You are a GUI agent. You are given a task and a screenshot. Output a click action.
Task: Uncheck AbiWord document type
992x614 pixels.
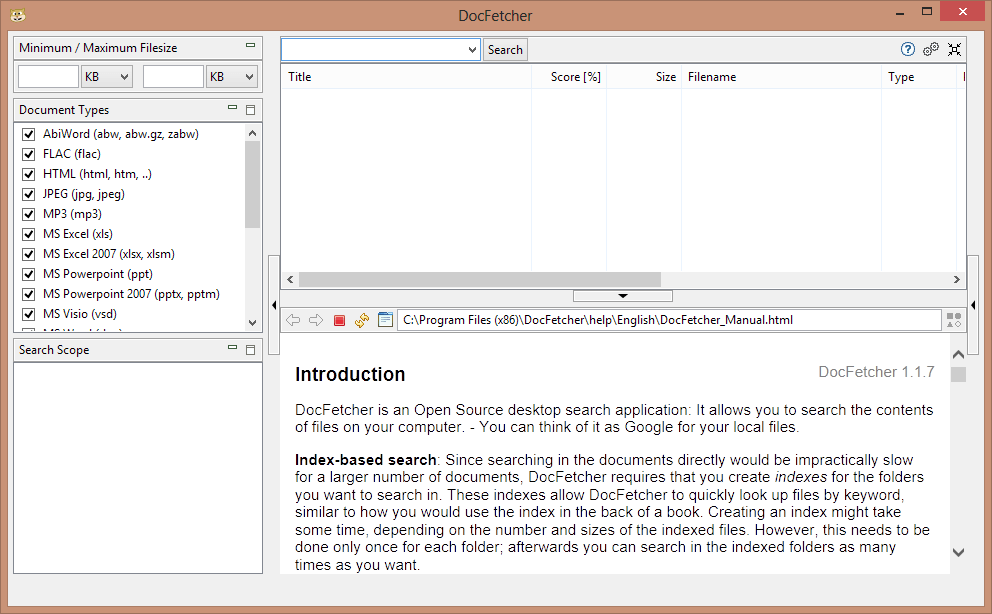coord(28,134)
